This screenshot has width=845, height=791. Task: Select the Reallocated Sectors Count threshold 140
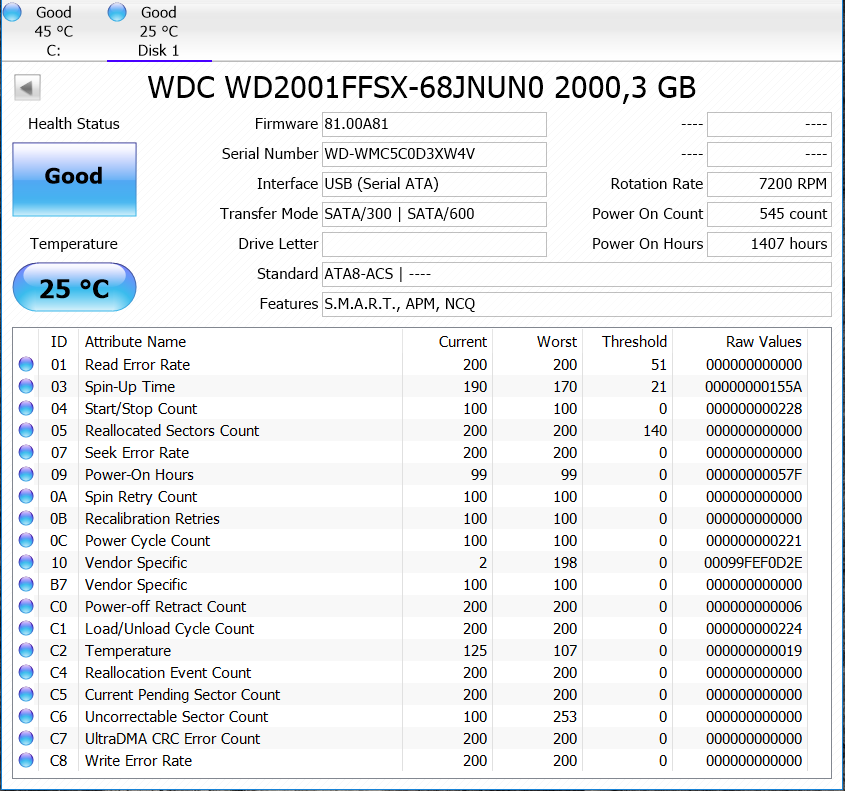pos(655,431)
